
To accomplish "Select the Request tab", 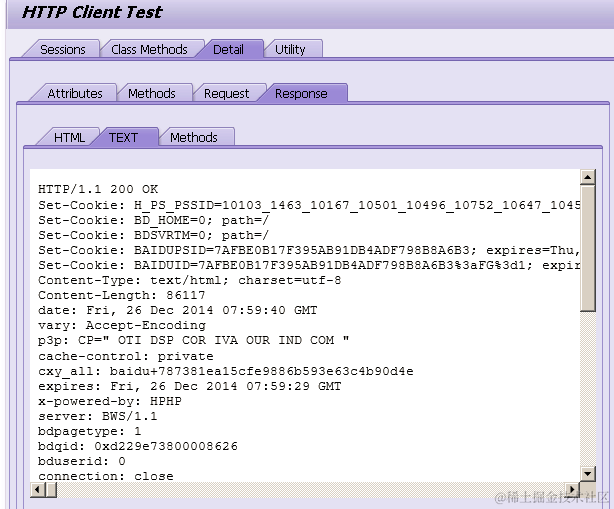I will pyautogui.click(x=226, y=93).
